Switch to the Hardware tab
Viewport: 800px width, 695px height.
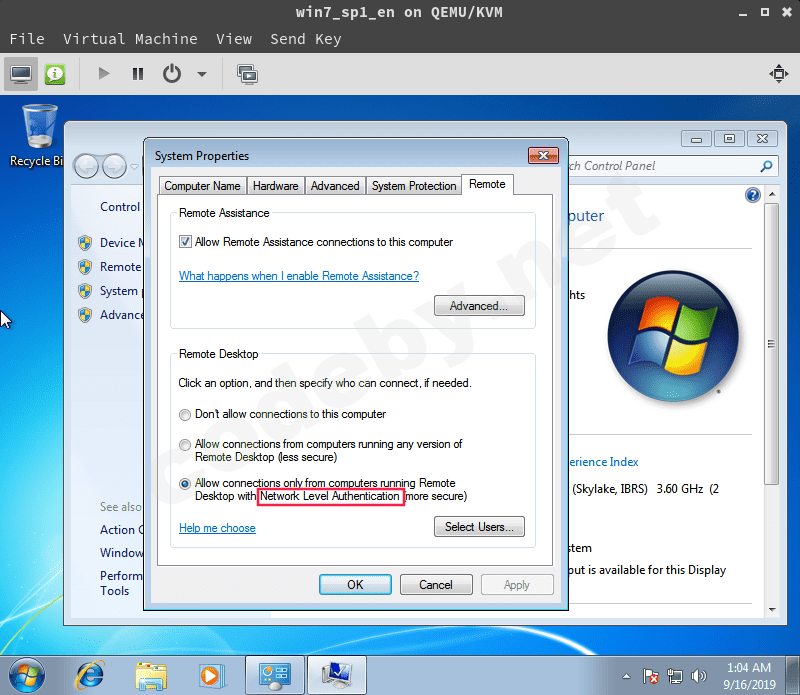click(276, 186)
